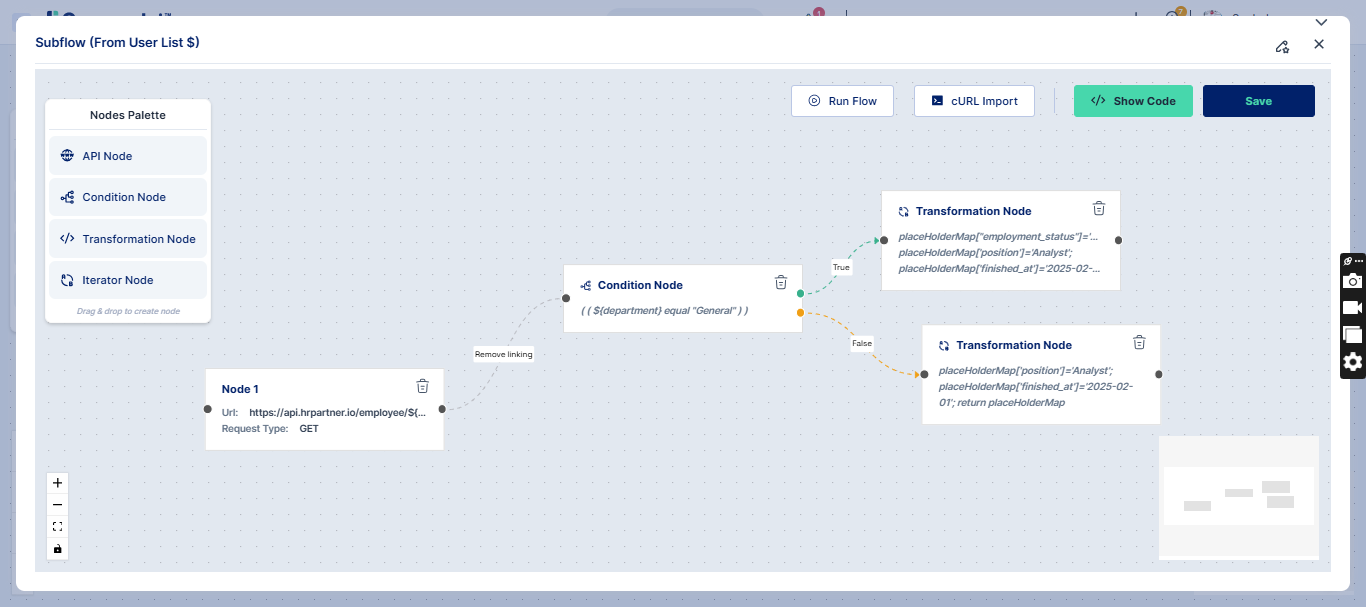Viewport: 1366px width, 607px height.
Task: Open the capture gallery icon
Action: 1353,335
